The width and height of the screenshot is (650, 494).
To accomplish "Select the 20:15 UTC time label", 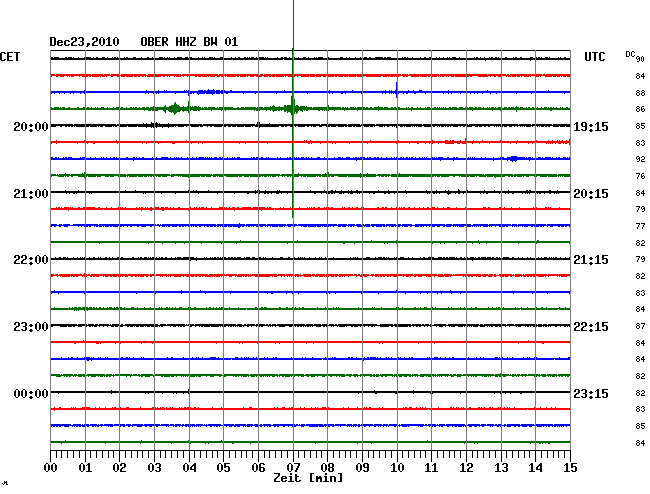I will click(x=591, y=194).
